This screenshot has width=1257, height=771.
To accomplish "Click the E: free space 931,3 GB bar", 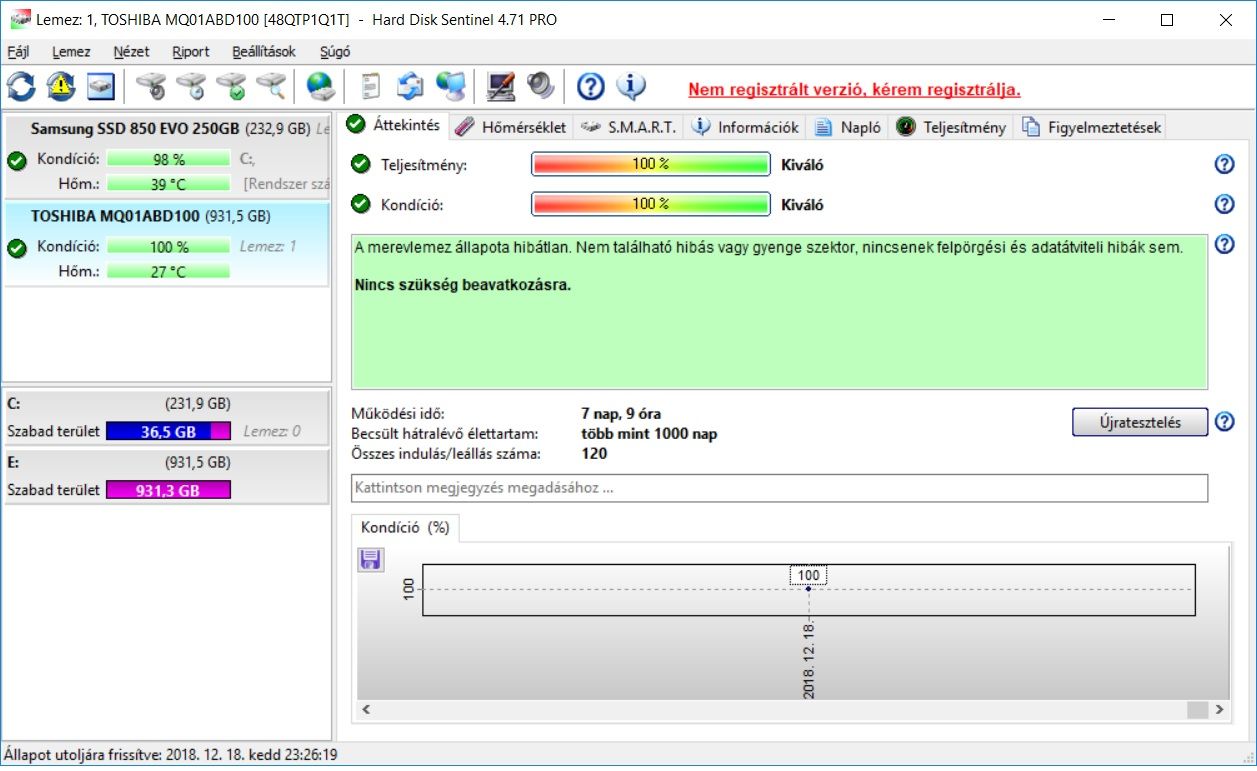I will point(168,490).
